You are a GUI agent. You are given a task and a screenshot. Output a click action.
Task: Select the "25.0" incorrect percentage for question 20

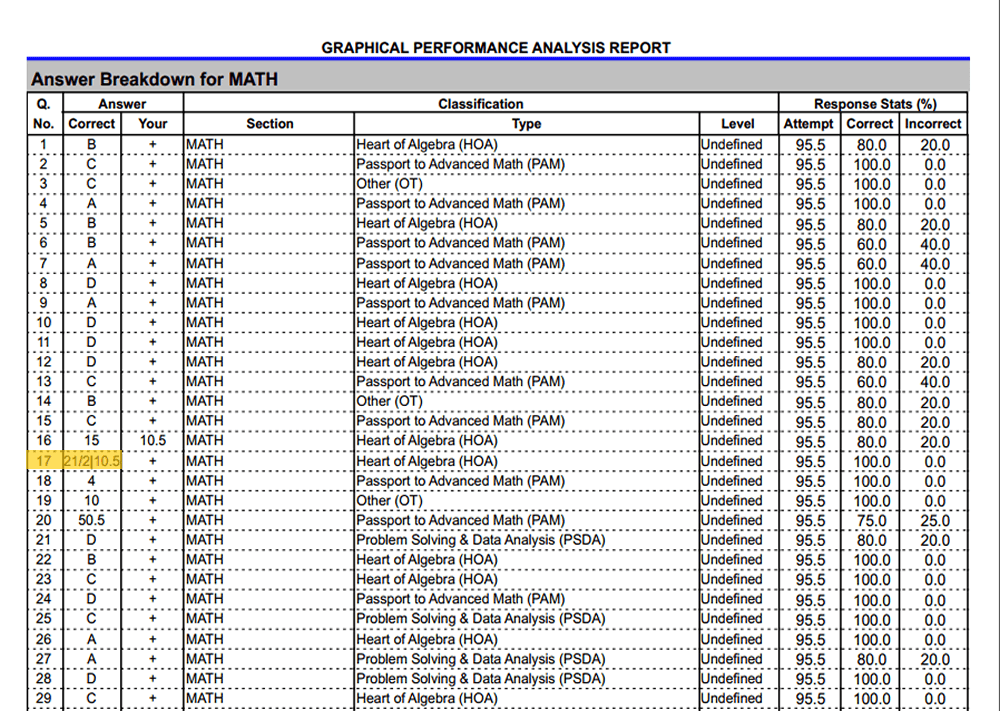(935, 521)
